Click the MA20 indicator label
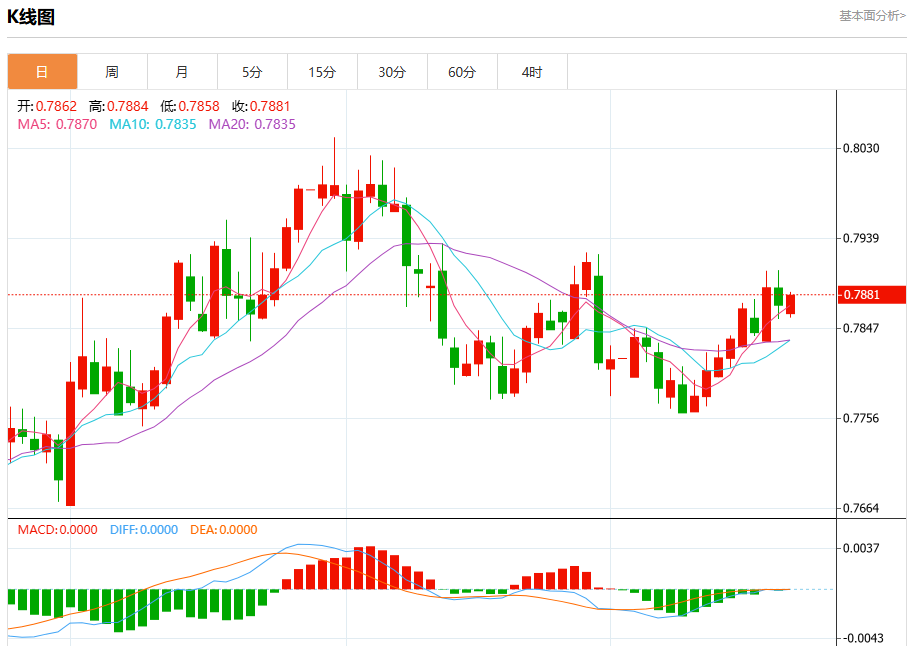 [252, 124]
